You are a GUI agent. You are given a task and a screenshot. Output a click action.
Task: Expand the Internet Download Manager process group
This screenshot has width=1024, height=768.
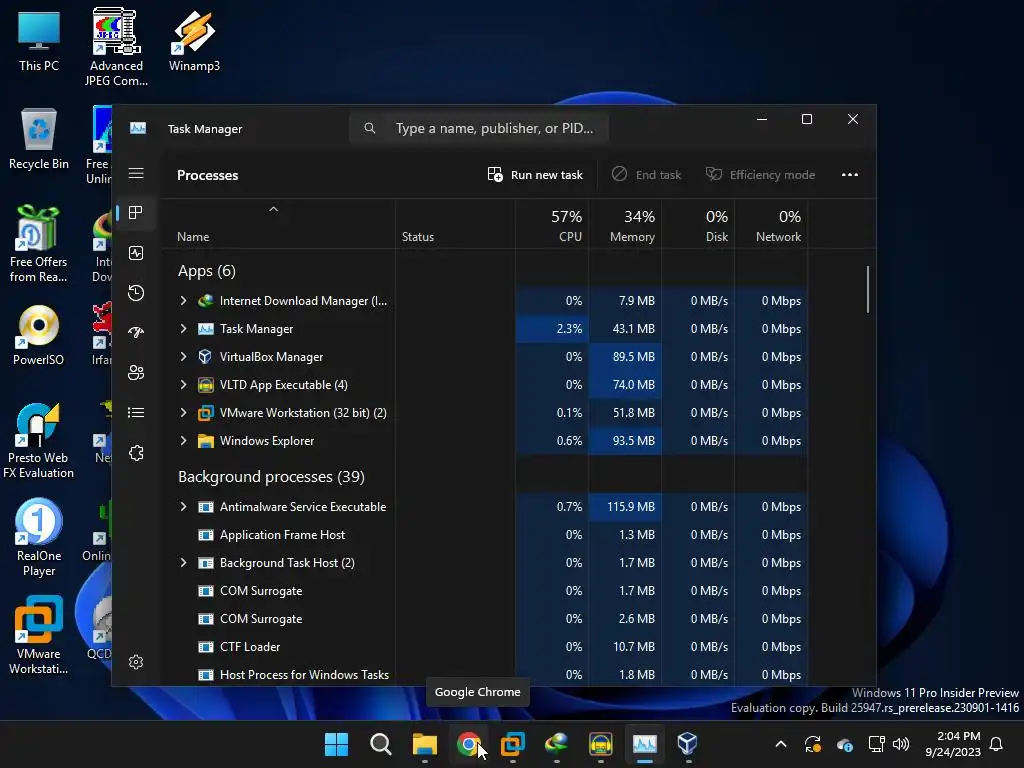click(x=184, y=300)
